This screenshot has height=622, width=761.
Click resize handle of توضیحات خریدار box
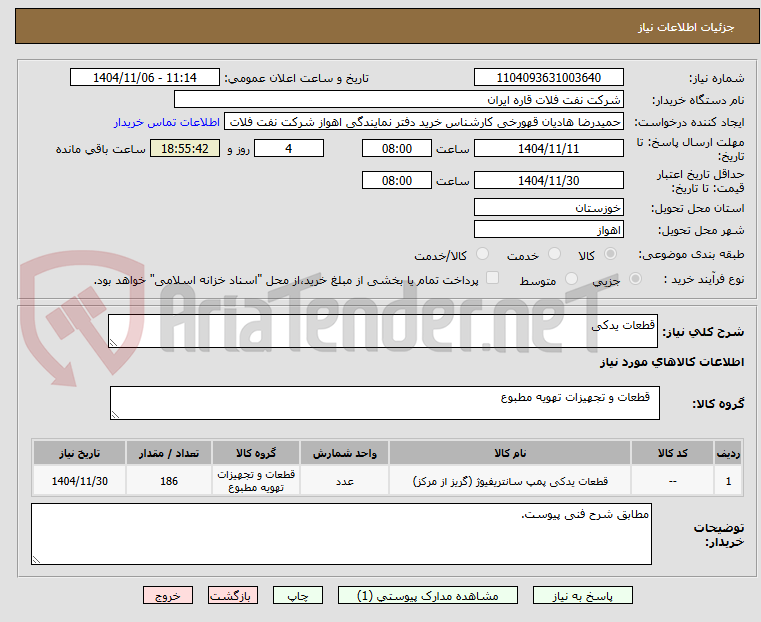[36, 559]
